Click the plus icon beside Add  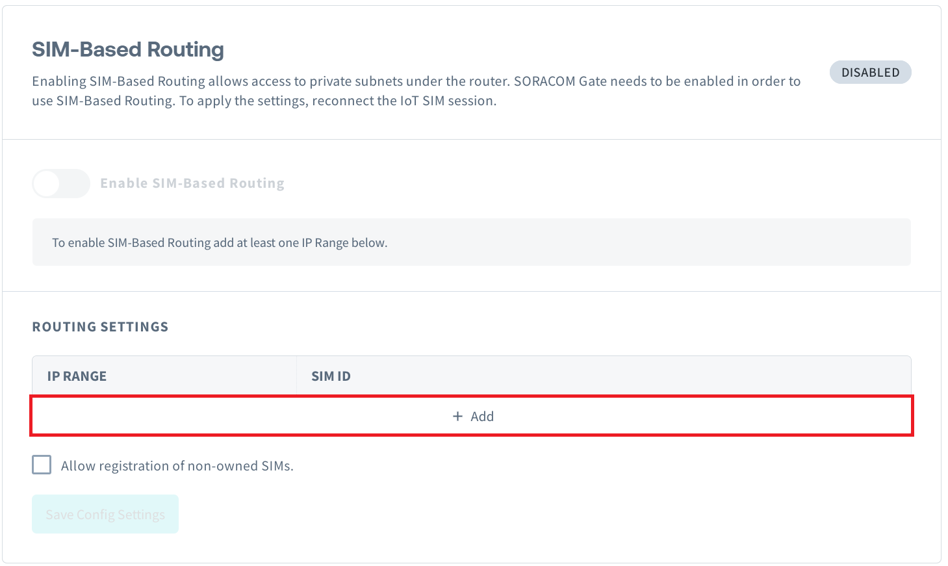pos(458,416)
